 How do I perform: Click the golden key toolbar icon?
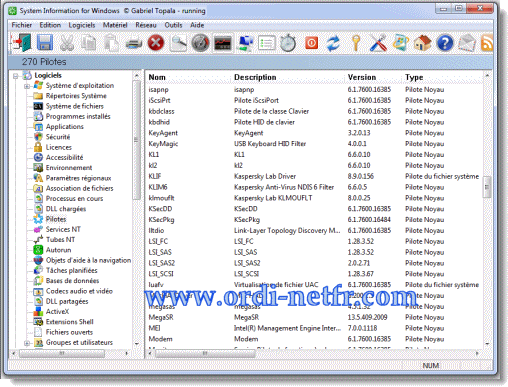point(356,43)
